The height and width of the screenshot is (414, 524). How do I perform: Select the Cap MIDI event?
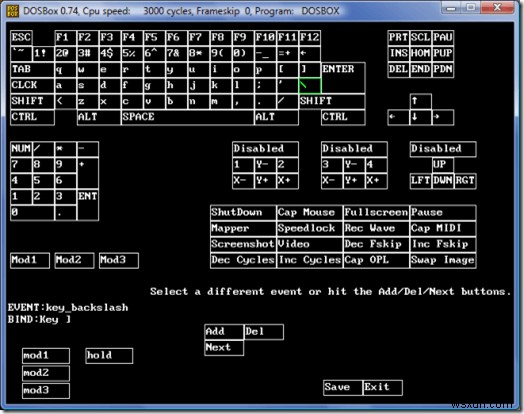coord(443,229)
